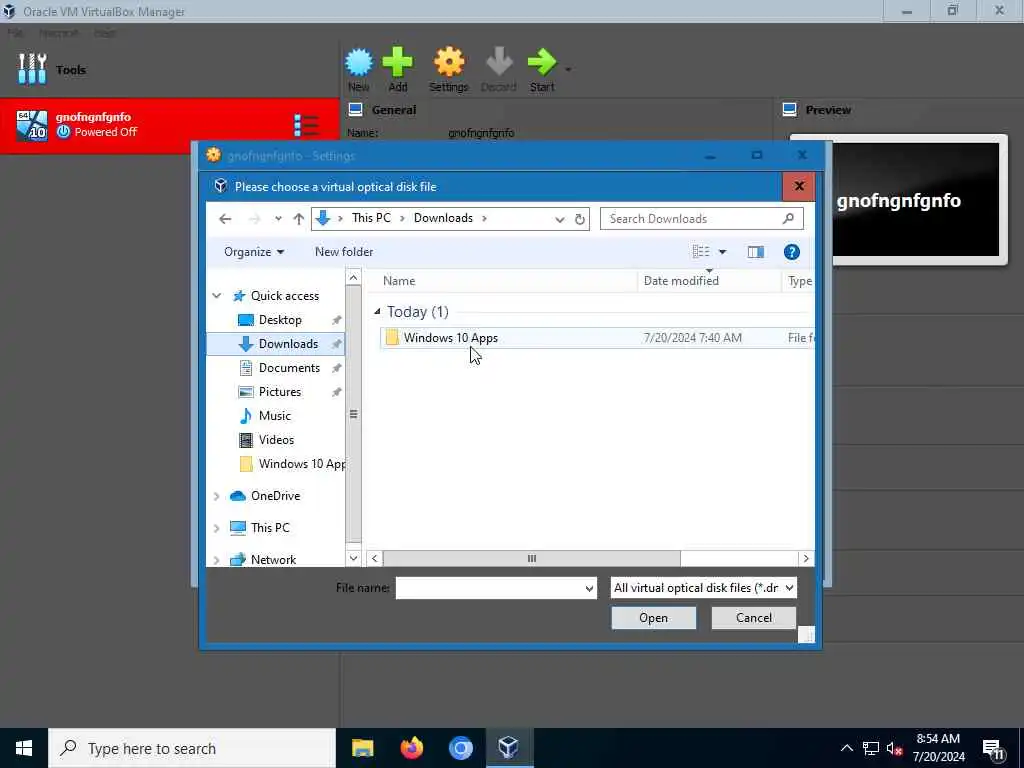Select Pictures in navigation pane
This screenshot has width=1024, height=768.
point(280,392)
